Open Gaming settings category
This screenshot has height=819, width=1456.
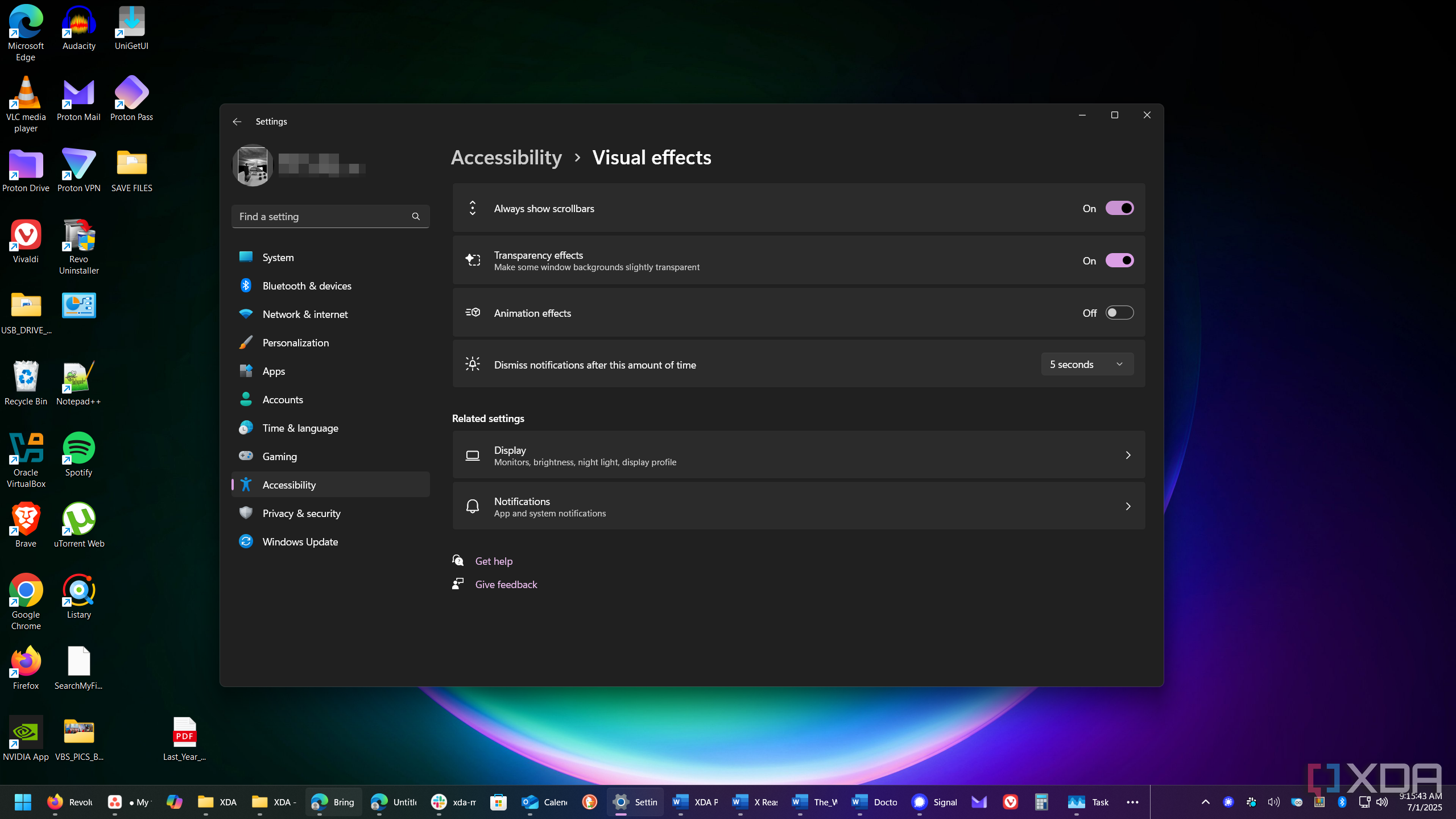[x=330, y=456]
